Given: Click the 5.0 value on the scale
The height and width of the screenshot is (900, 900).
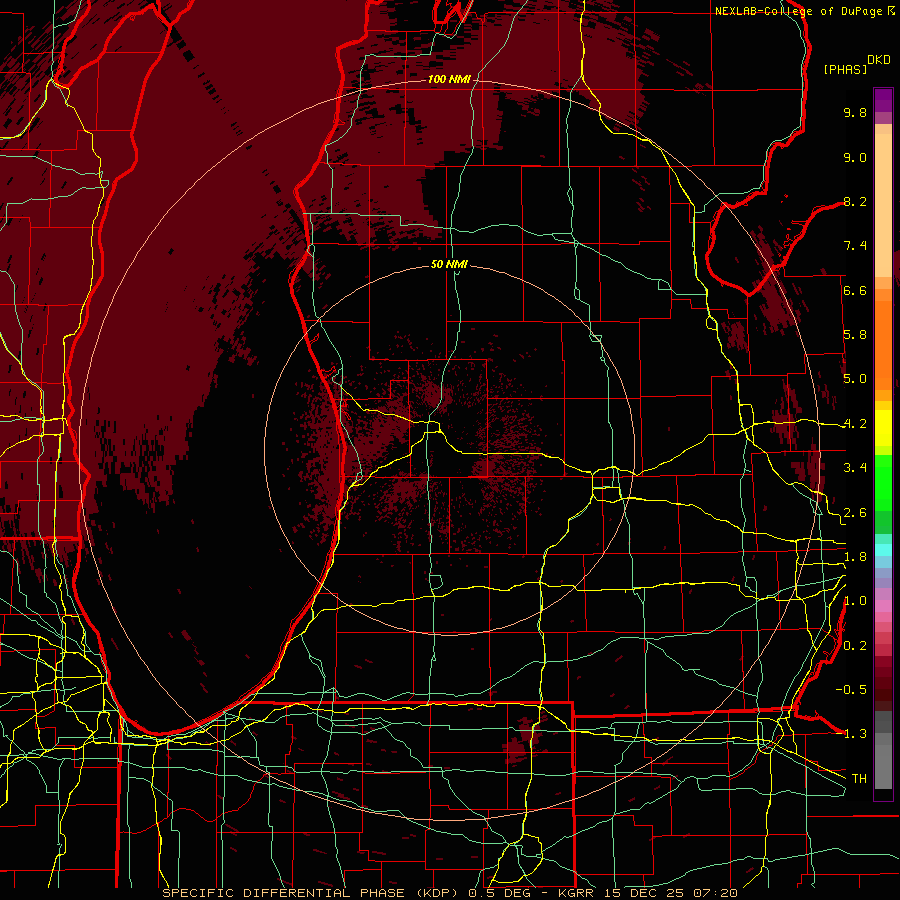Looking at the screenshot, I should pos(855,379).
